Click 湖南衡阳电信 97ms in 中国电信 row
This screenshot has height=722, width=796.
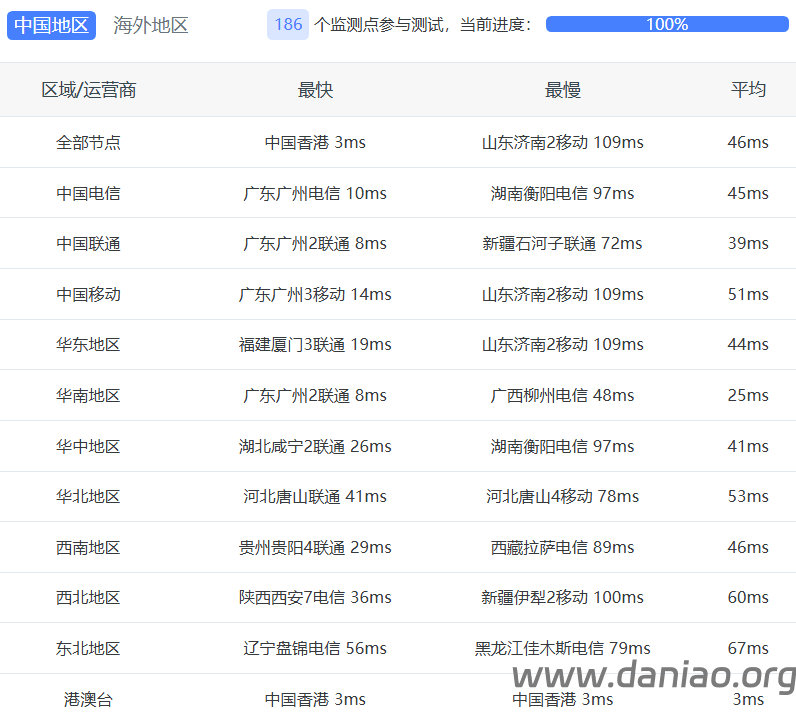tap(562, 193)
